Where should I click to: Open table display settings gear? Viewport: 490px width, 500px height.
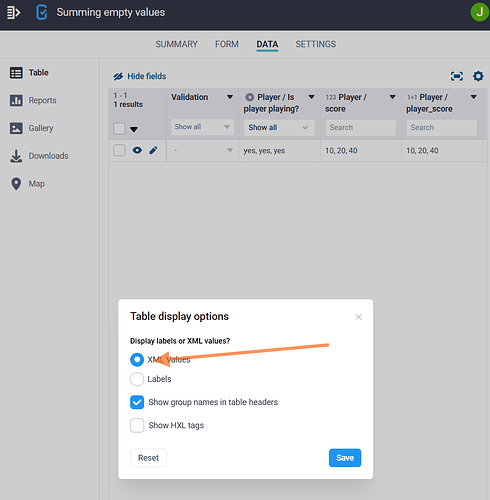478,76
